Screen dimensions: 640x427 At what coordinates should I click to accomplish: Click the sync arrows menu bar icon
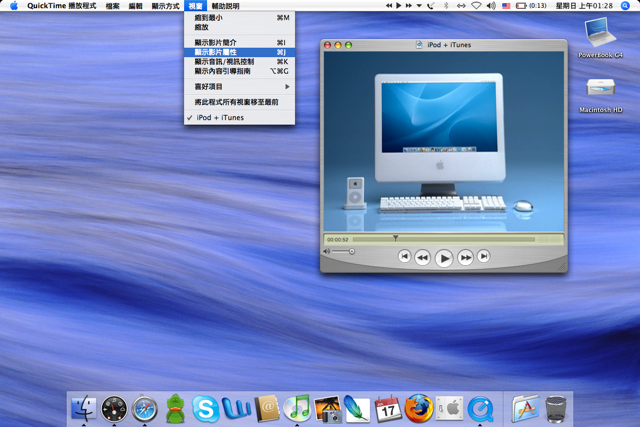point(461,6)
